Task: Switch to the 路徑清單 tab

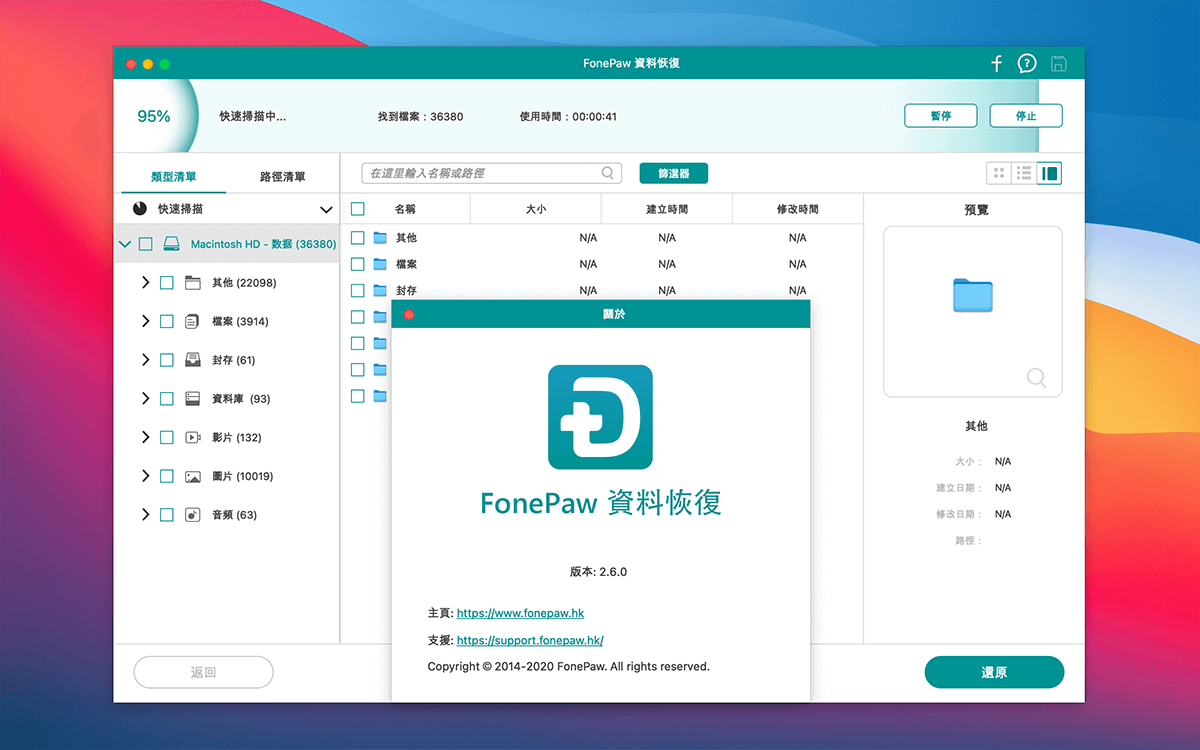Action: [x=282, y=177]
